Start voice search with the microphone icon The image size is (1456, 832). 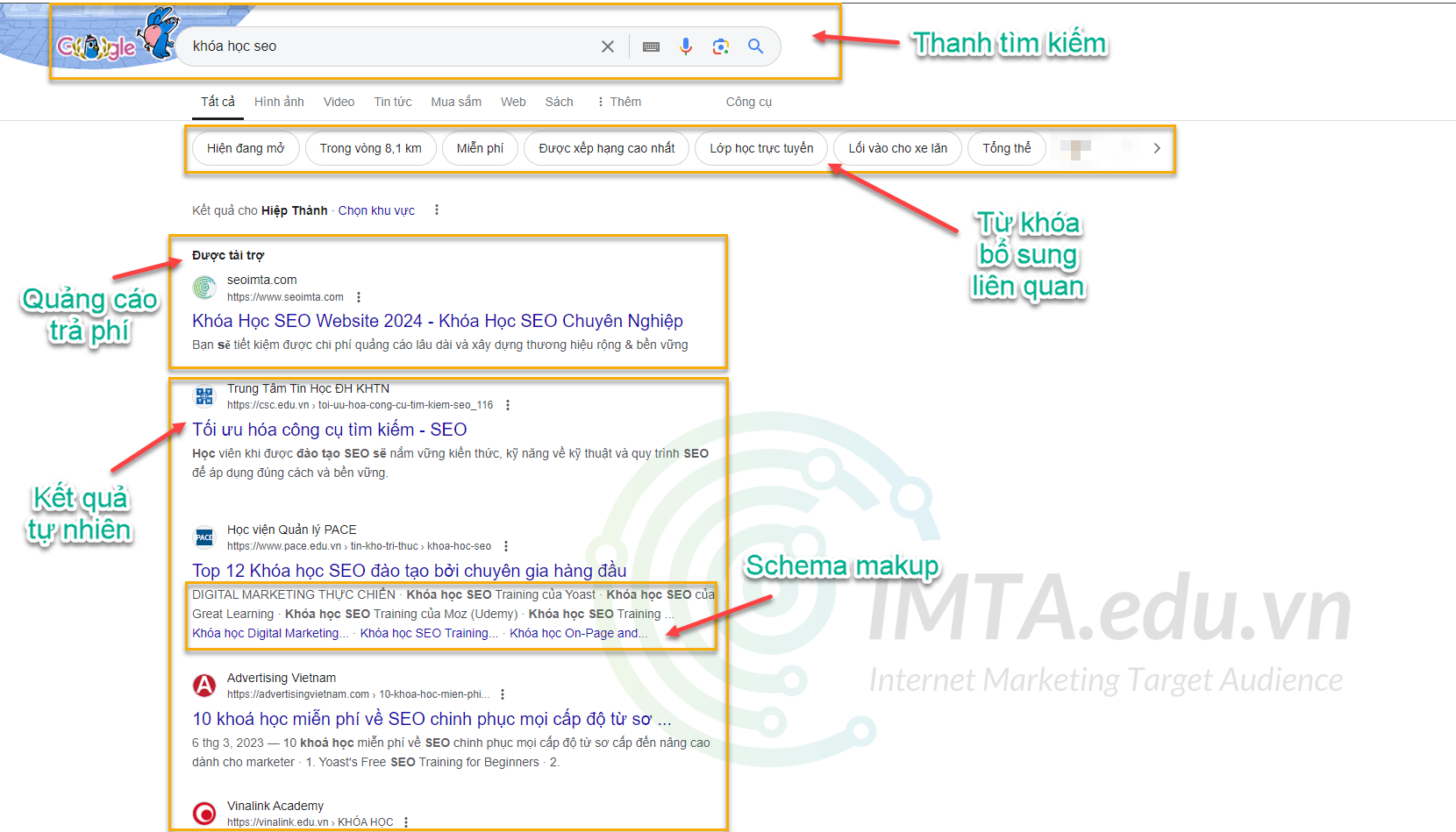point(686,46)
